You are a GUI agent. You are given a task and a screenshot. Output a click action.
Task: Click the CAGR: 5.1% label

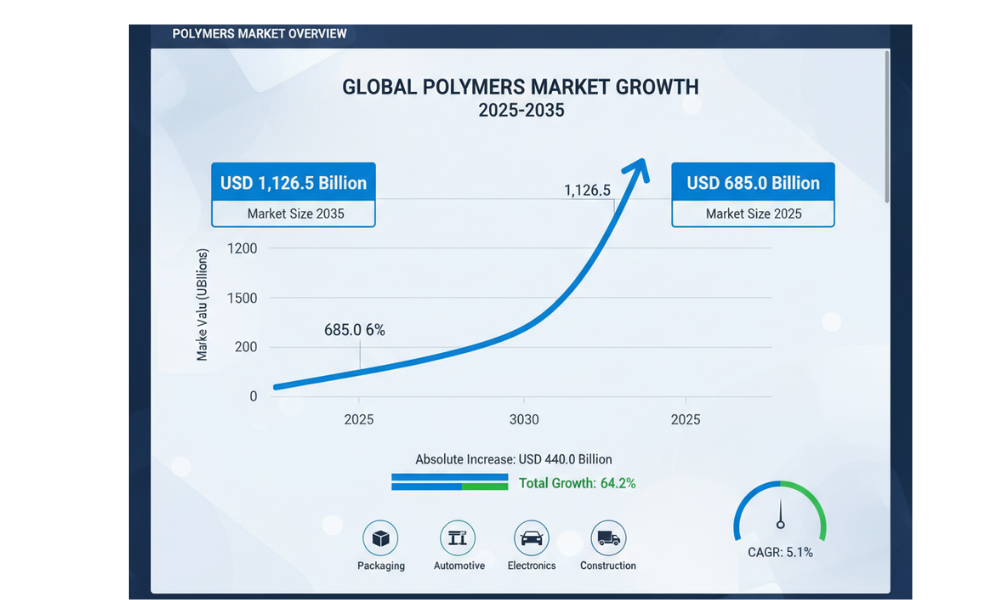pyautogui.click(x=780, y=552)
